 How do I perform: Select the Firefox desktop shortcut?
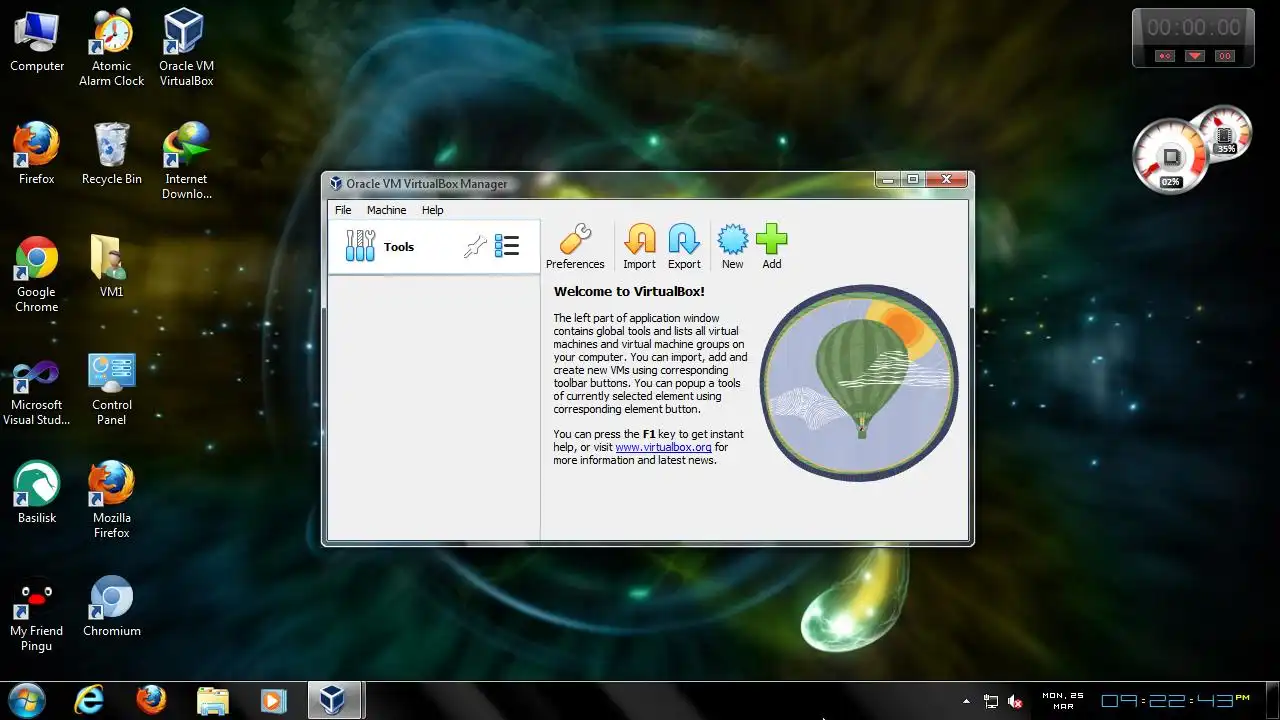coord(37,155)
